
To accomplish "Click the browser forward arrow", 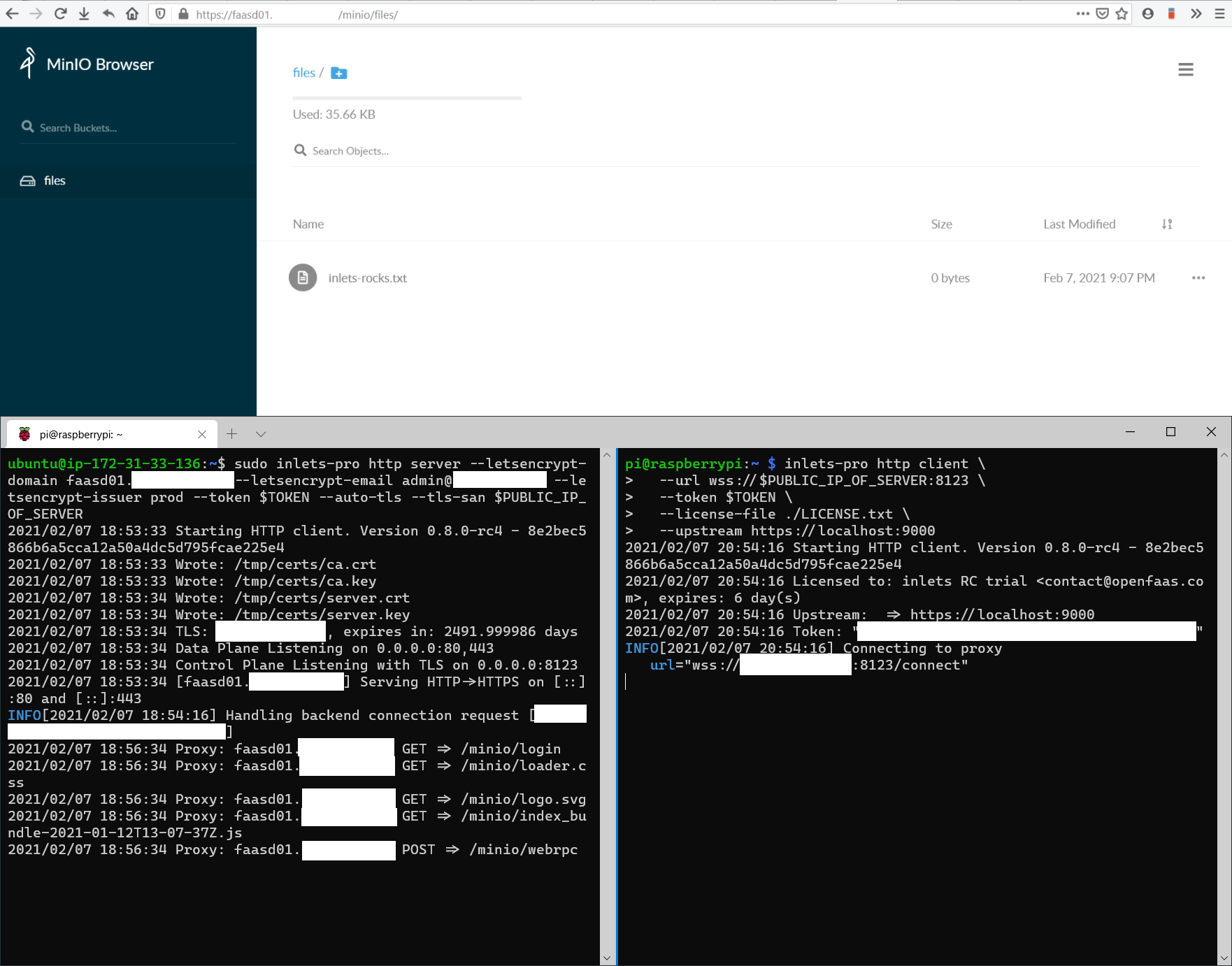I will 36,14.
